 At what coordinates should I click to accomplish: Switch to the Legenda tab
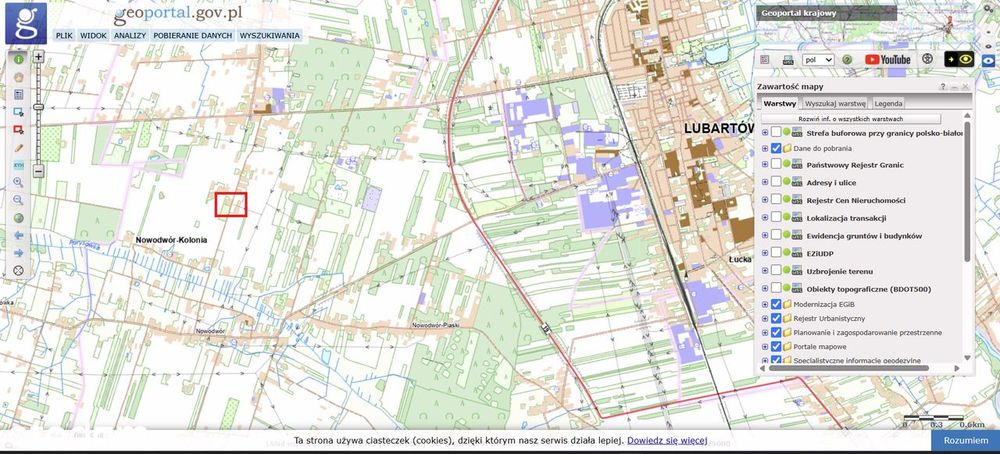click(888, 103)
